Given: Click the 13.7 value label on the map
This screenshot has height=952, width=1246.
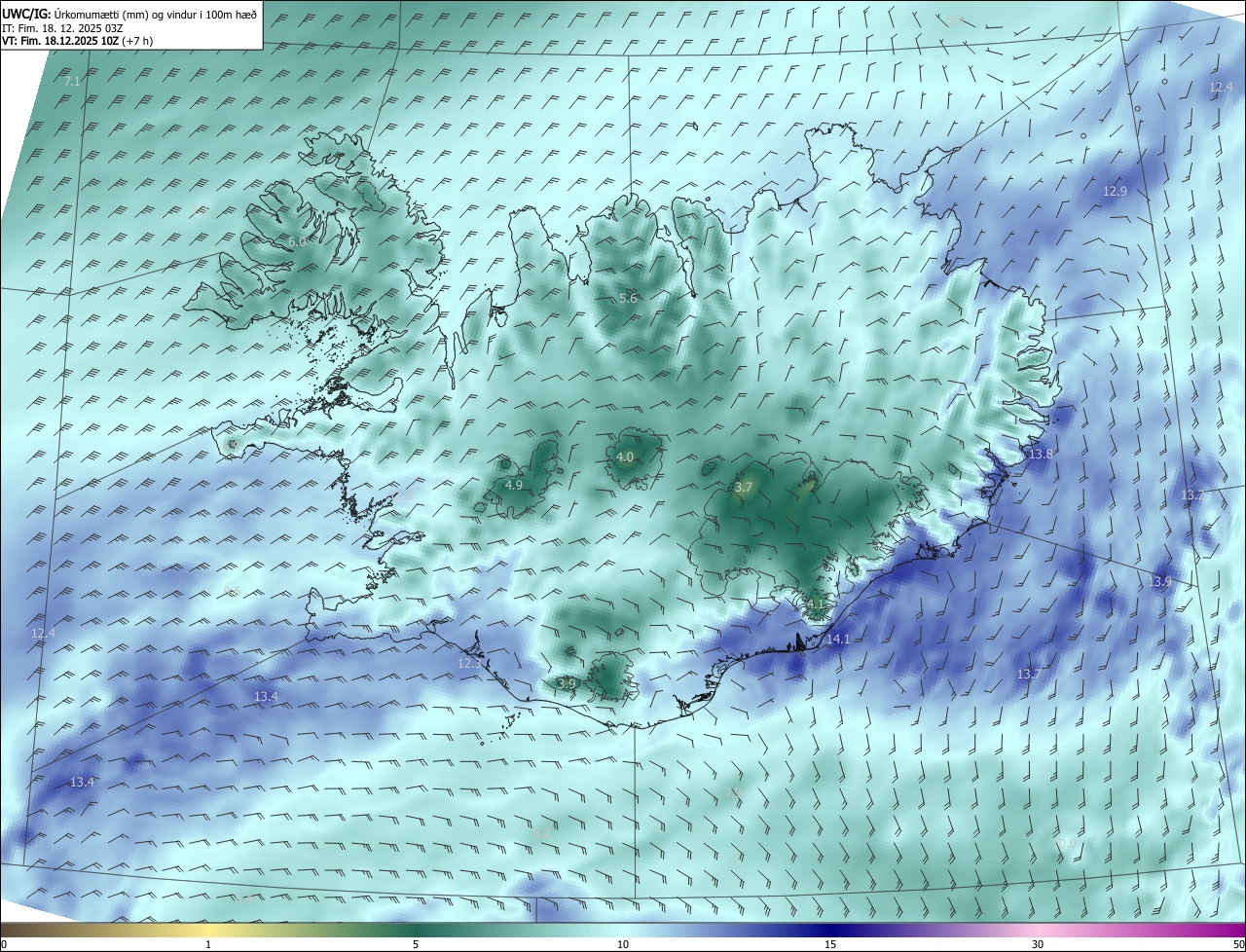Looking at the screenshot, I should [1029, 675].
